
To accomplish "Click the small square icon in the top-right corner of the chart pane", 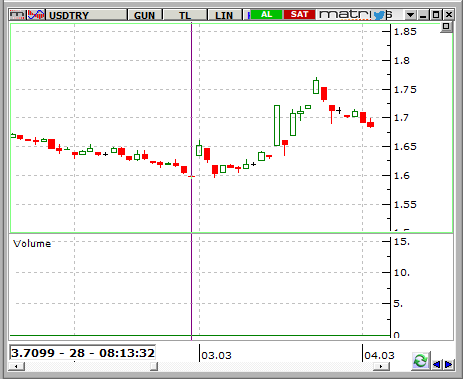I will click(x=446, y=27).
